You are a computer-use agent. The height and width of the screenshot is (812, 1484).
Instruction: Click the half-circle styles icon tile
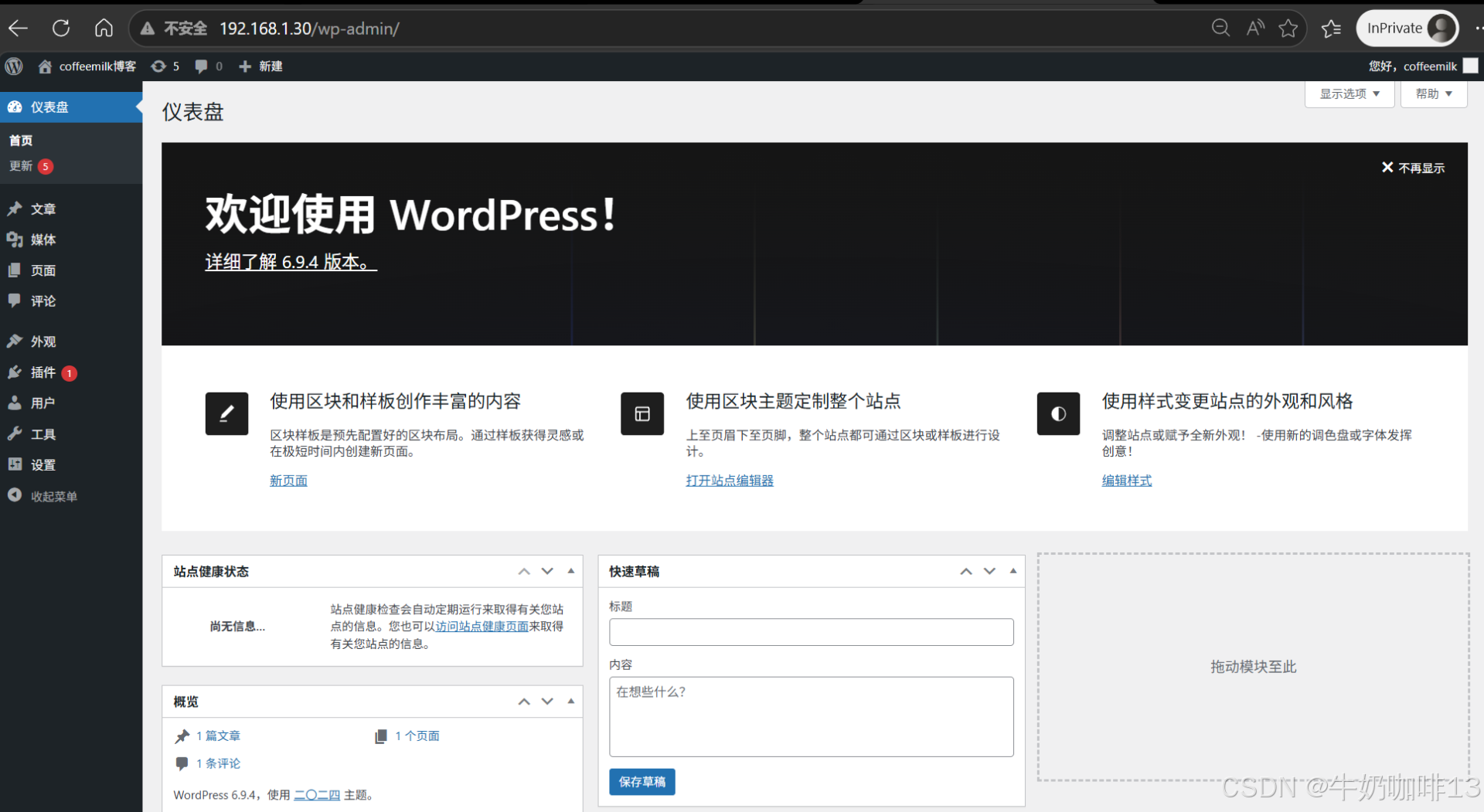[x=1058, y=414]
